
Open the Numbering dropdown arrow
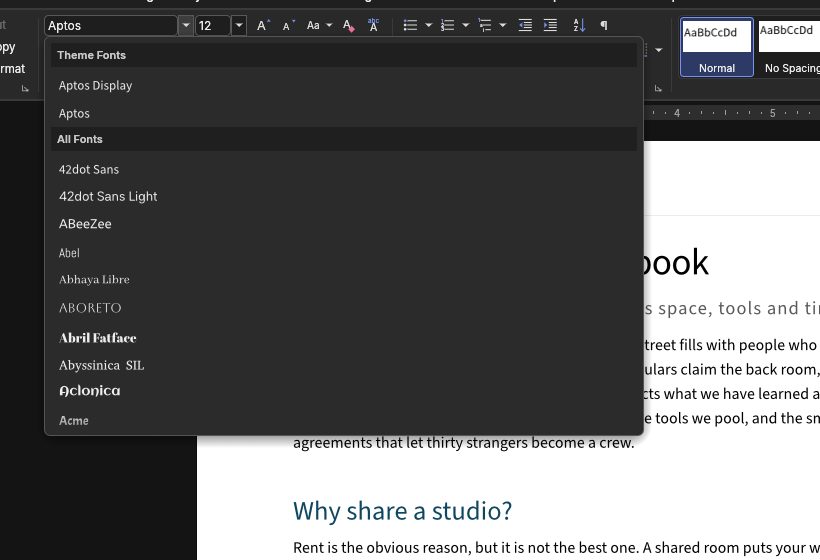(465, 25)
